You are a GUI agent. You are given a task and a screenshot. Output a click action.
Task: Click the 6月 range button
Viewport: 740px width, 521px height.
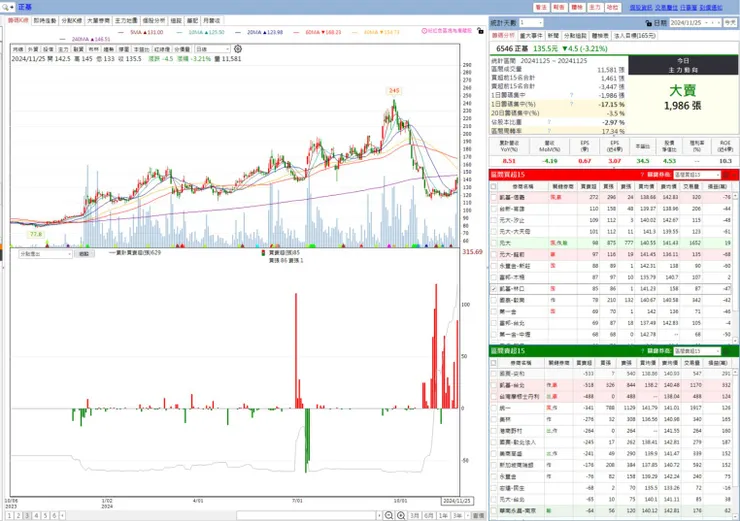tap(429, 515)
